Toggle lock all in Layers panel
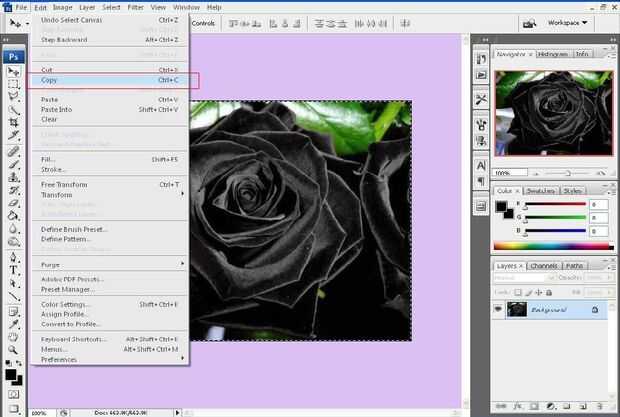The image size is (620, 417). tap(549, 292)
